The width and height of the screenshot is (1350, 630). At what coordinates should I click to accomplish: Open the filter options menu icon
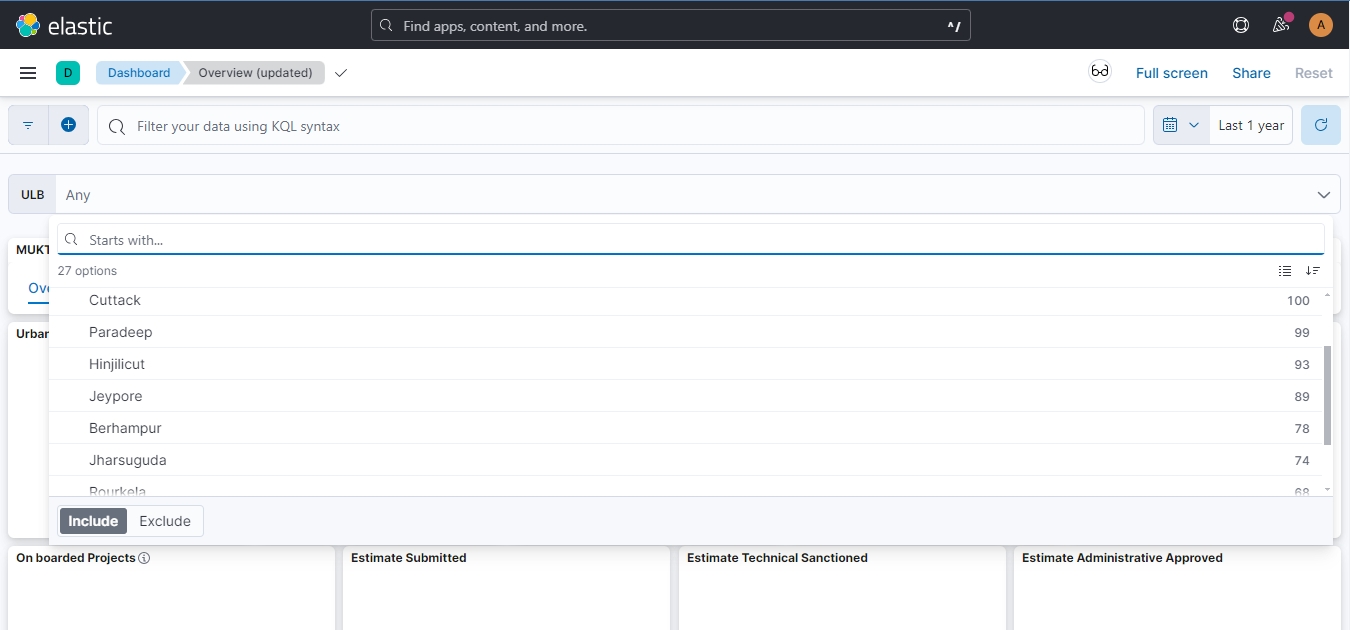coord(28,126)
